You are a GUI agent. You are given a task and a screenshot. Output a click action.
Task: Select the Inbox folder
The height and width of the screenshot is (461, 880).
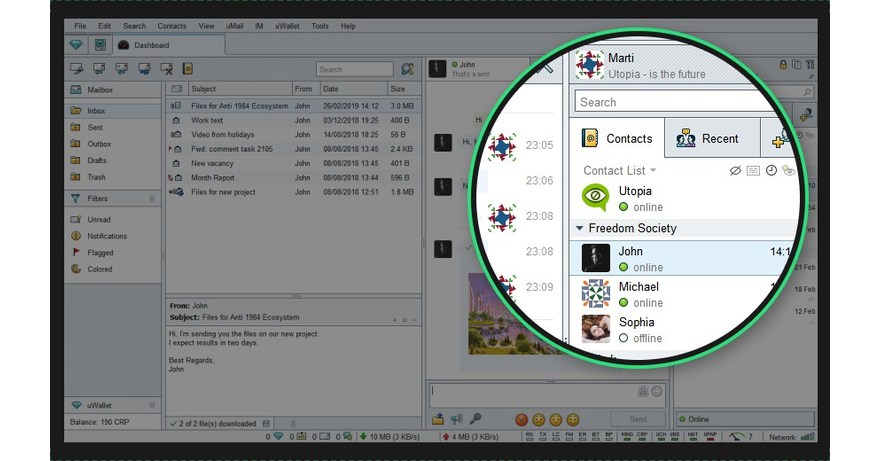point(97,111)
